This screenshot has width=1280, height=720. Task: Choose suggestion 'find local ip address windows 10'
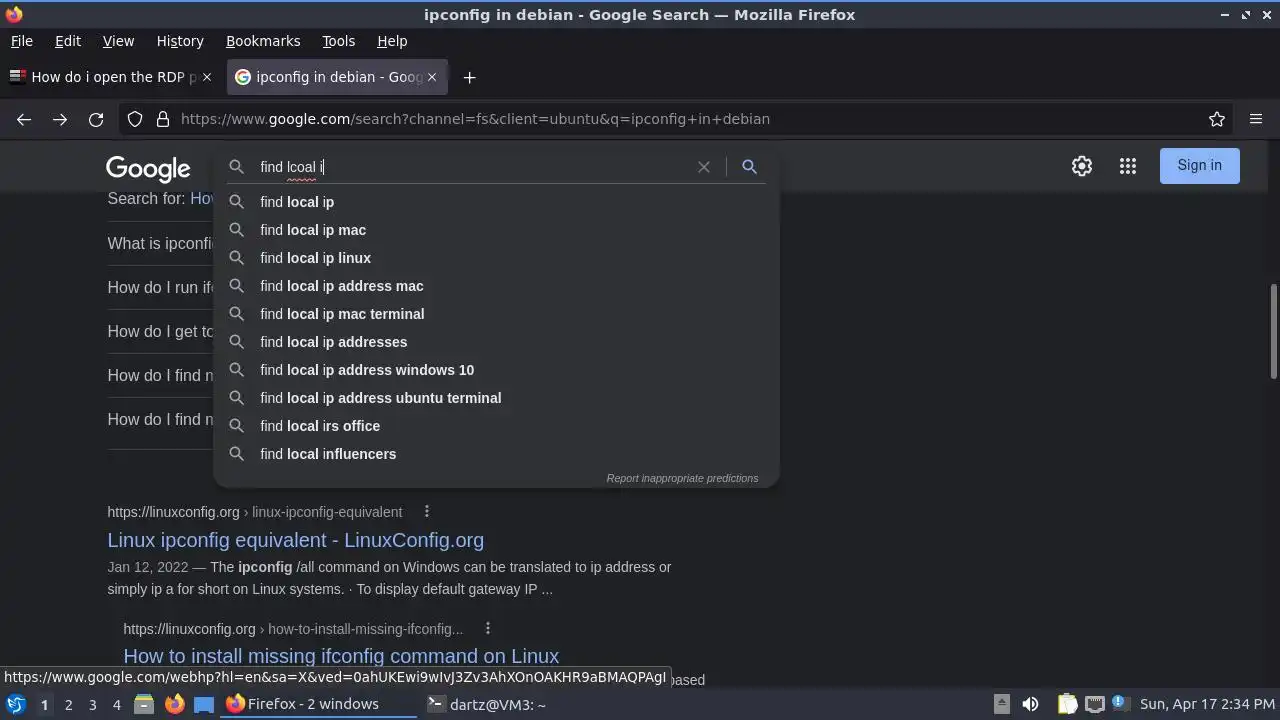pyautogui.click(x=496, y=370)
